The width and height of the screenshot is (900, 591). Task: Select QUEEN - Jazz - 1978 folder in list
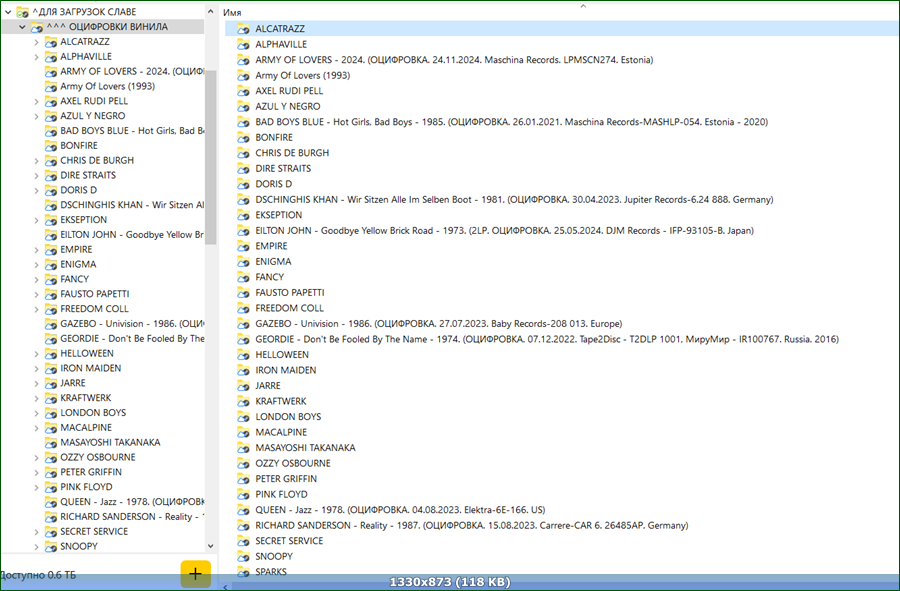[400, 510]
